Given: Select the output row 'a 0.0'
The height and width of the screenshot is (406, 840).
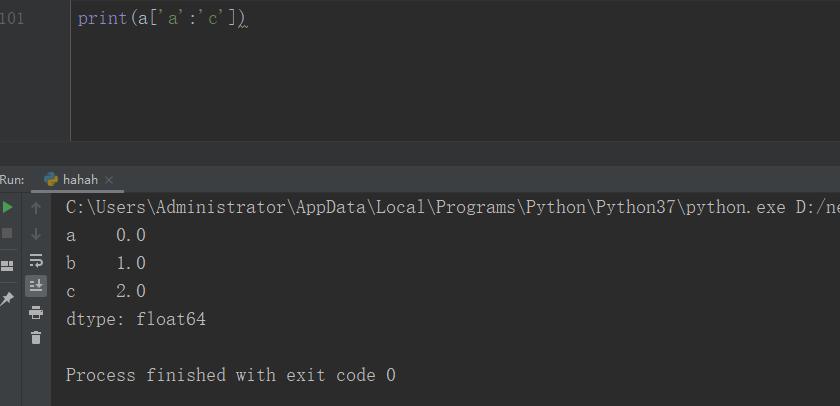Looking at the screenshot, I should (x=106, y=235).
